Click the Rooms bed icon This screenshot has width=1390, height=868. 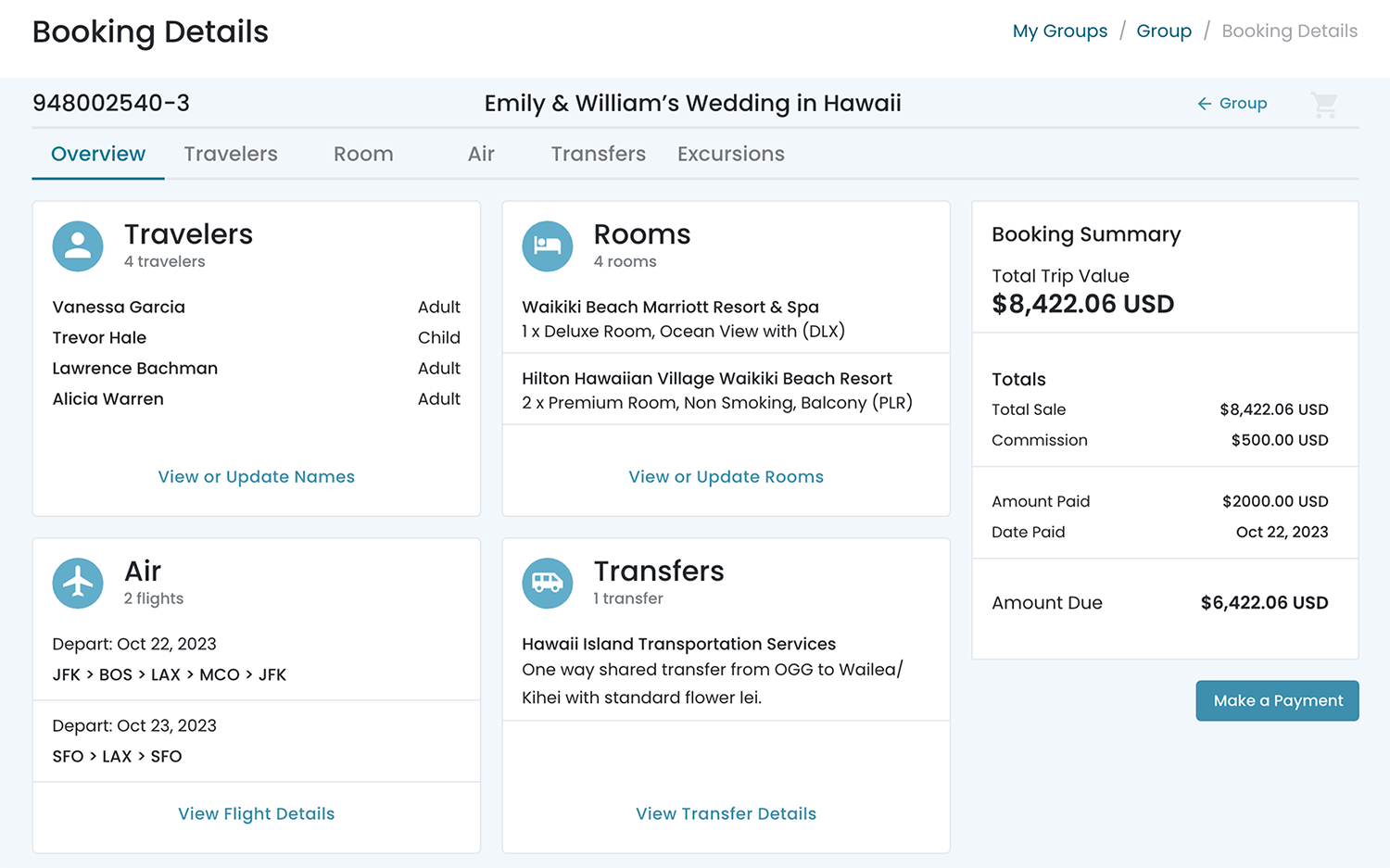point(548,246)
